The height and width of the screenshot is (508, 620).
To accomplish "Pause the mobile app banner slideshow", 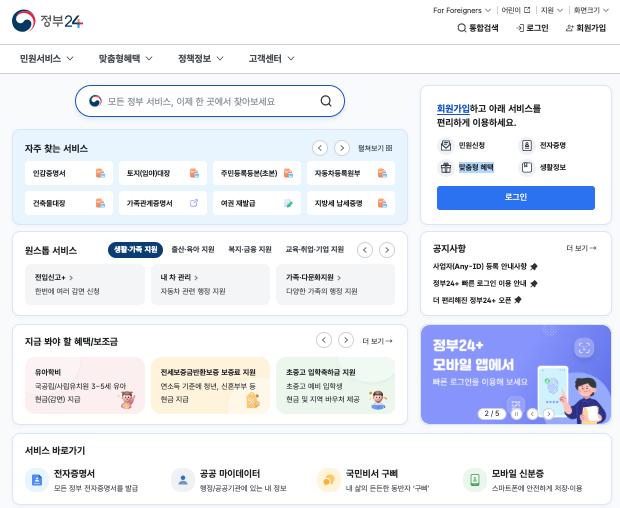I will (516, 414).
